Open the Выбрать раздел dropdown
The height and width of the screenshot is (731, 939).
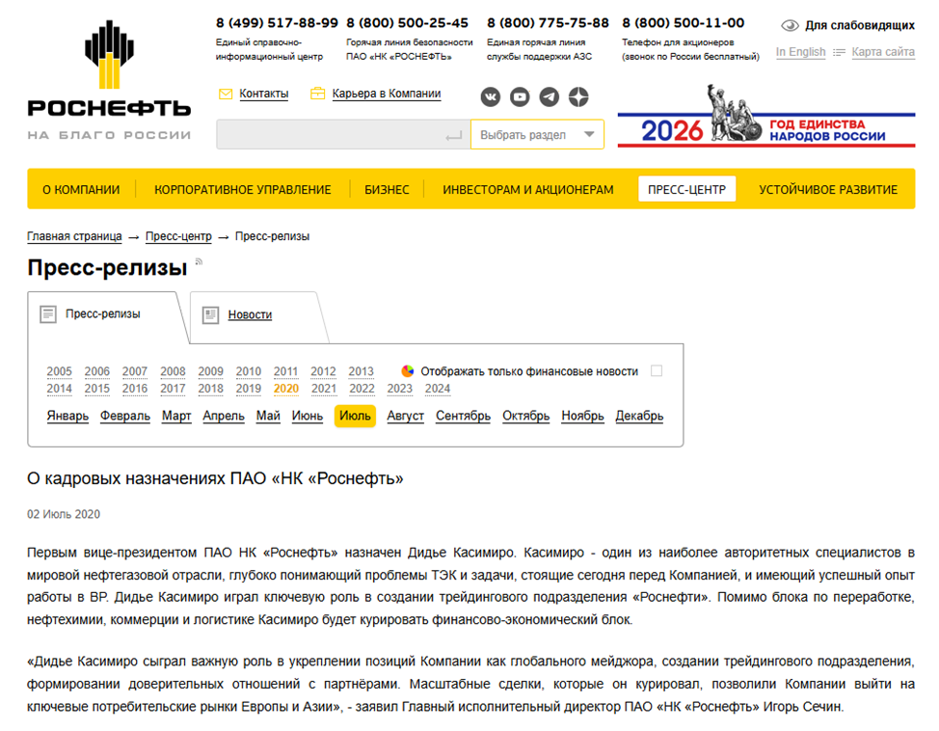click(537, 135)
